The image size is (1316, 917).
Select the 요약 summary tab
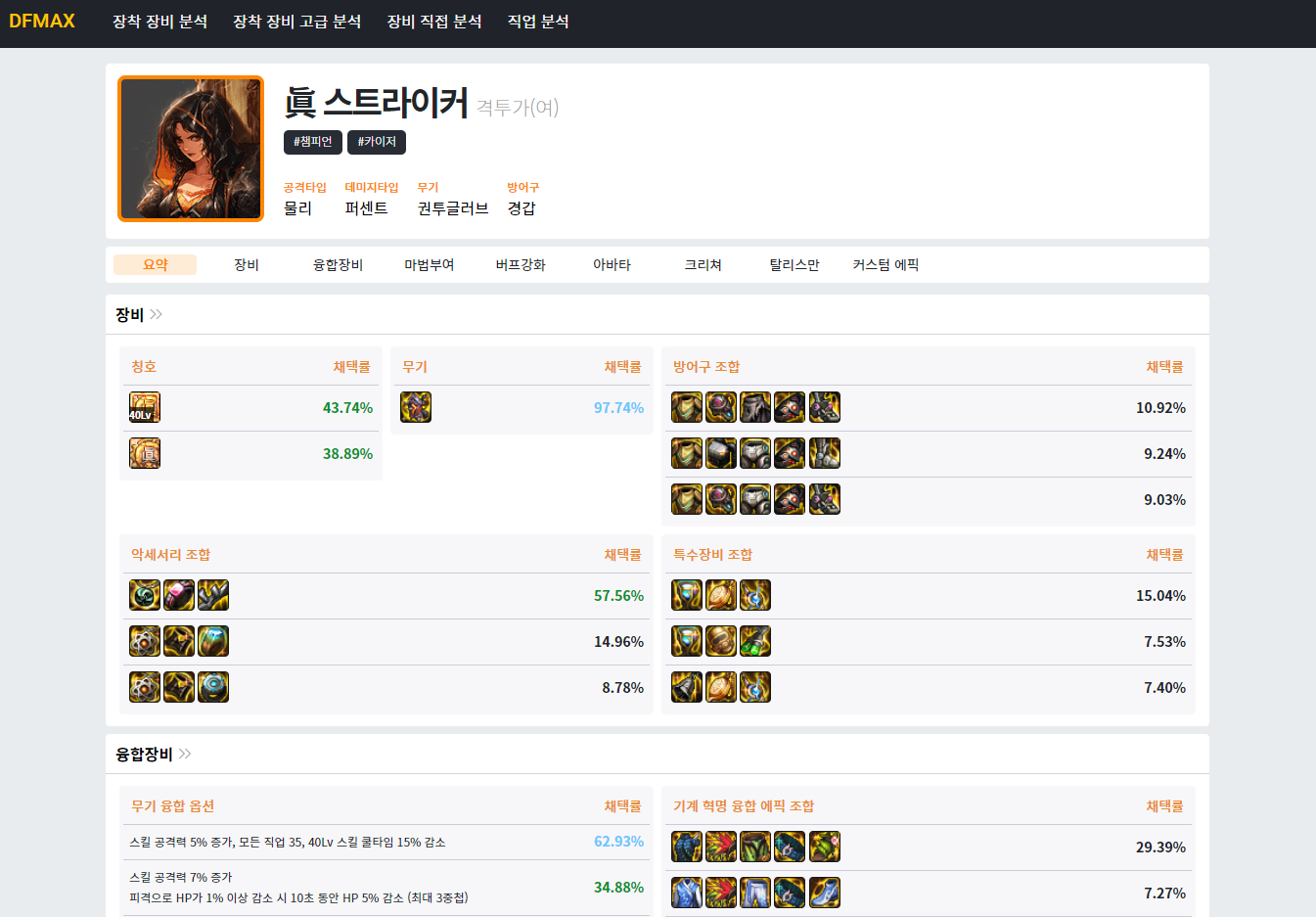pyautogui.click(x=156, y=265)
